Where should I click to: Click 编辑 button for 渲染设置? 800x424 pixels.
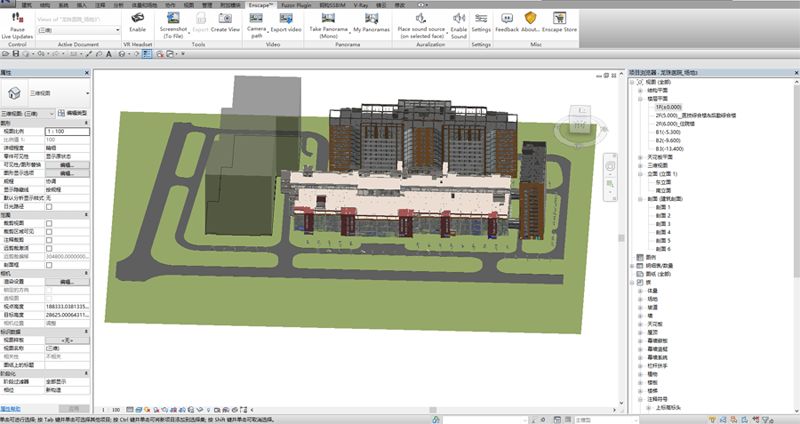click(x=67, y=282)
